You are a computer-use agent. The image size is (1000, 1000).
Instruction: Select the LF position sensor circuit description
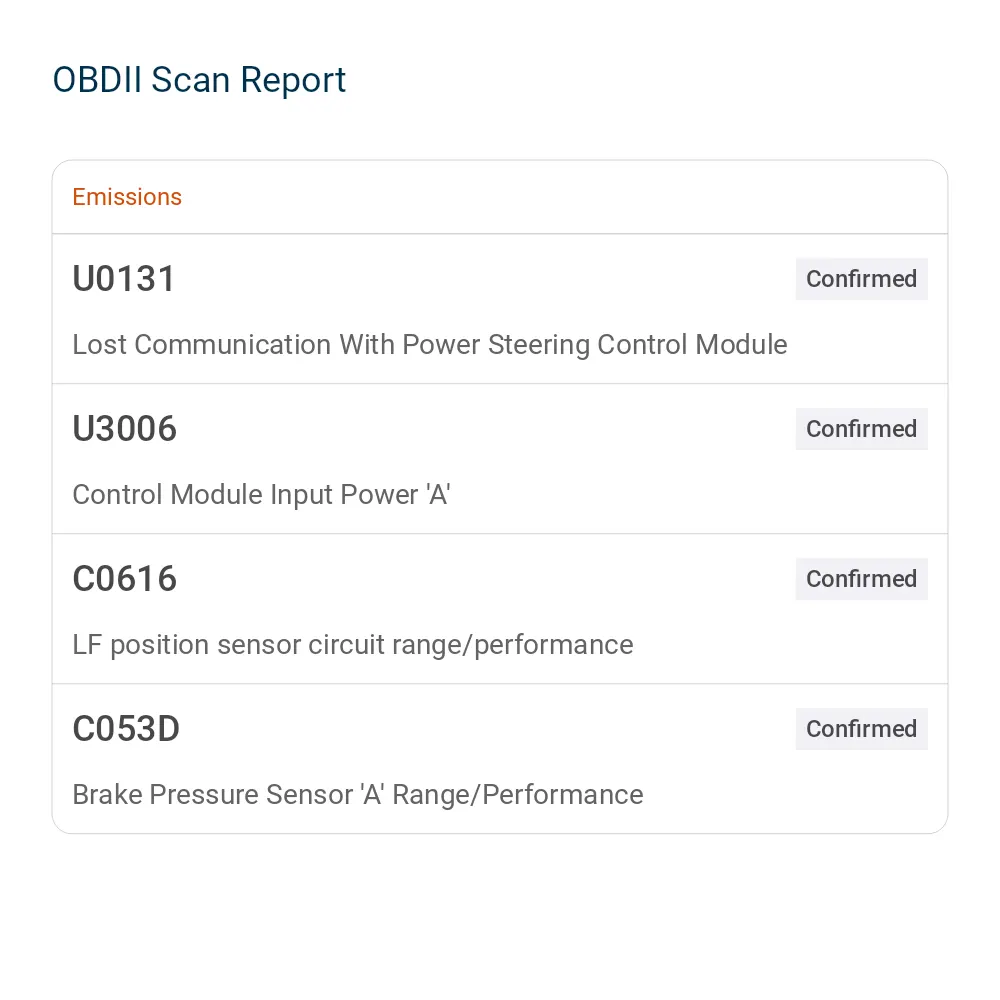pos(353,645)
